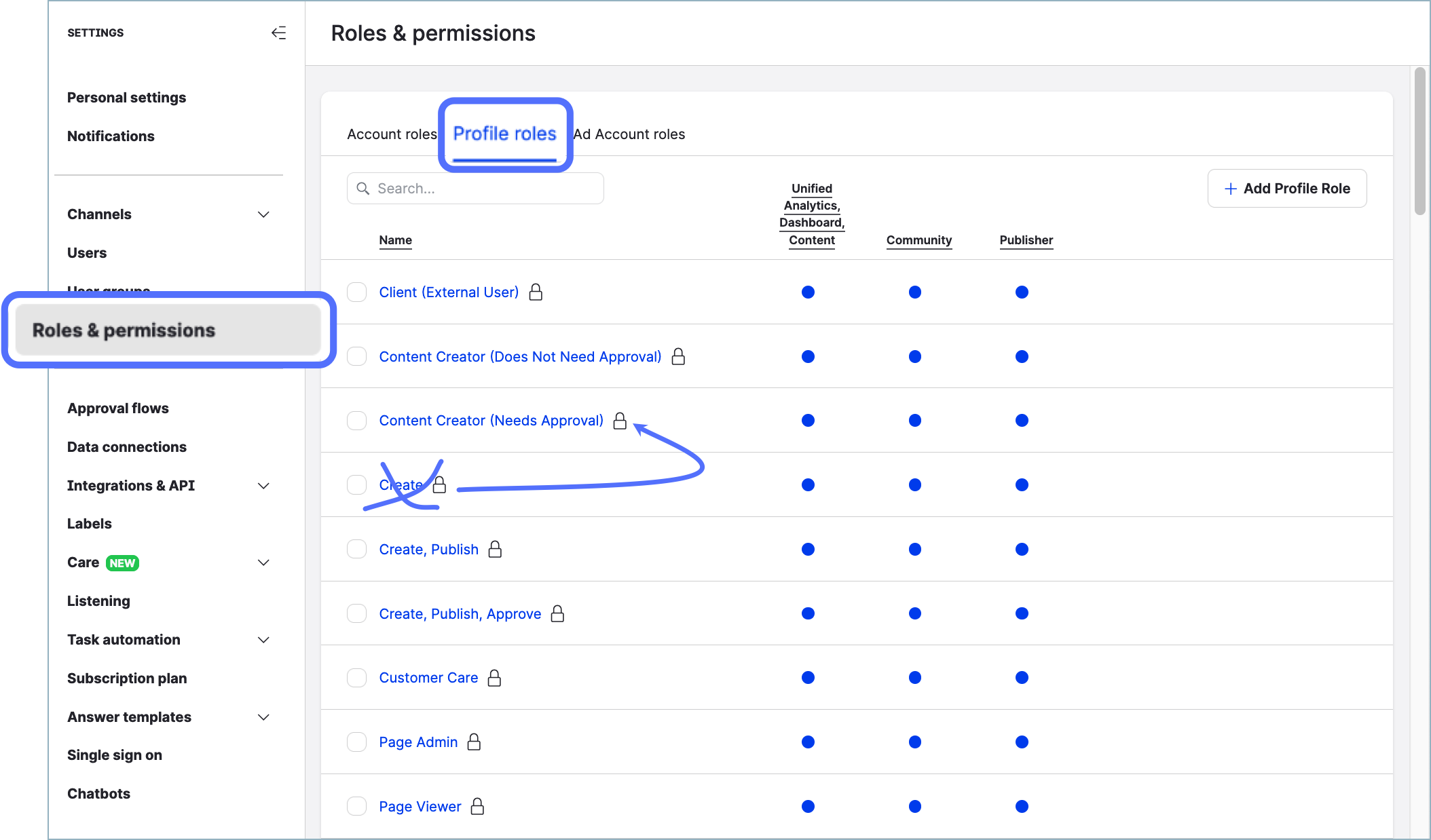
Task: Click the vertical scrollbar thumb
Action: pos(1419,141)
